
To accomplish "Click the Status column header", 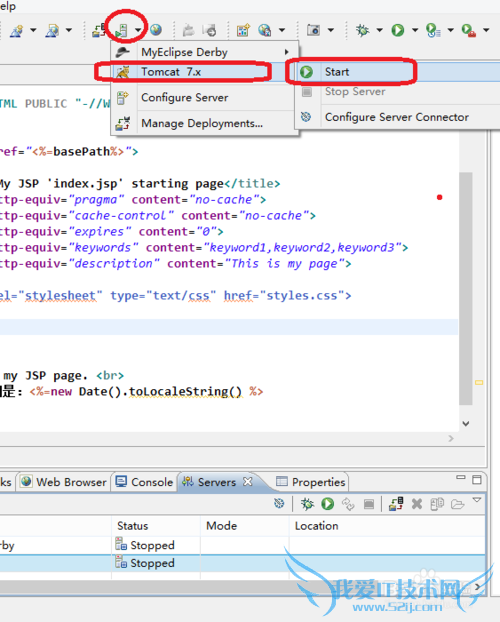I will click(156, 526).
